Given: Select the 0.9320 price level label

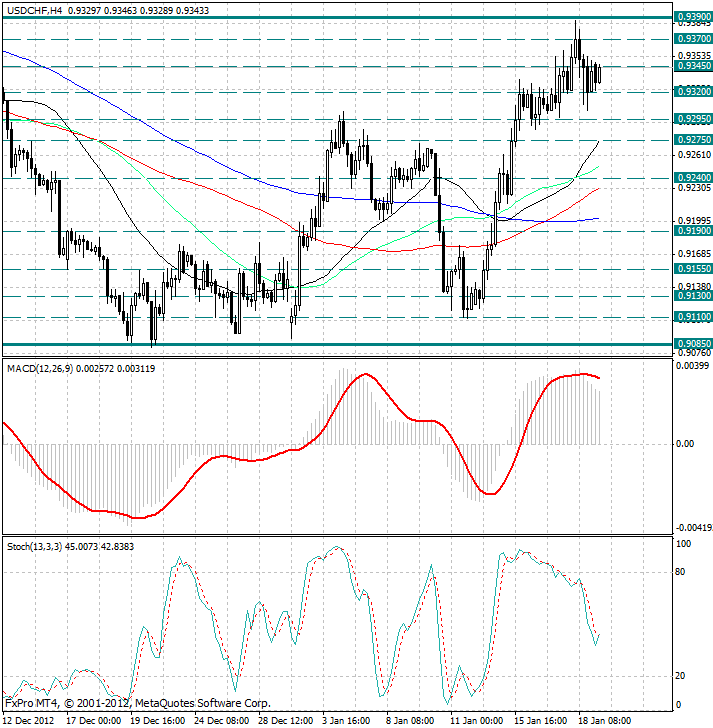Looking at the screenshot, I should pos(693,91).
